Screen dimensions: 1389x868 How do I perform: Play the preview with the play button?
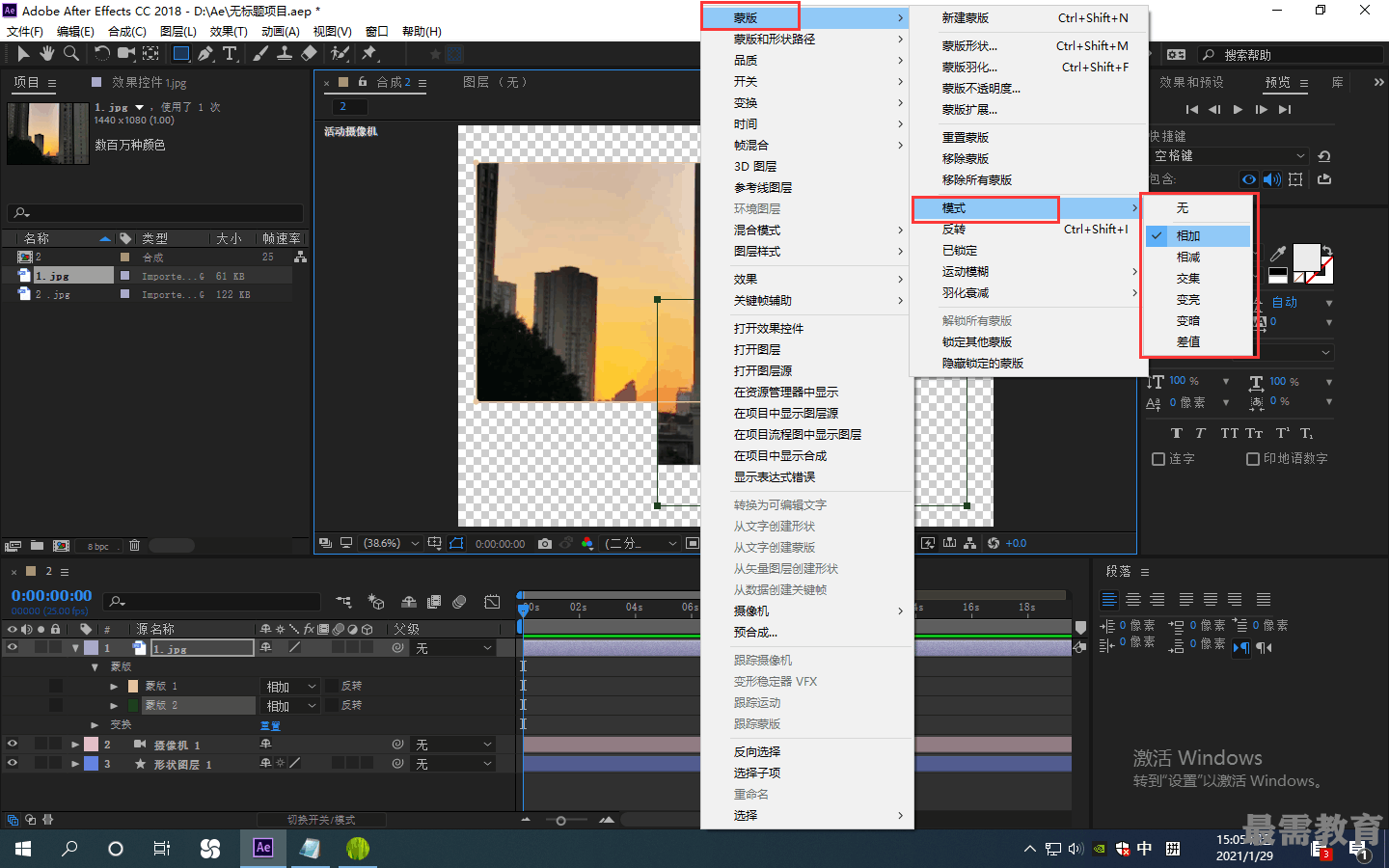(x=1238, y=110)
